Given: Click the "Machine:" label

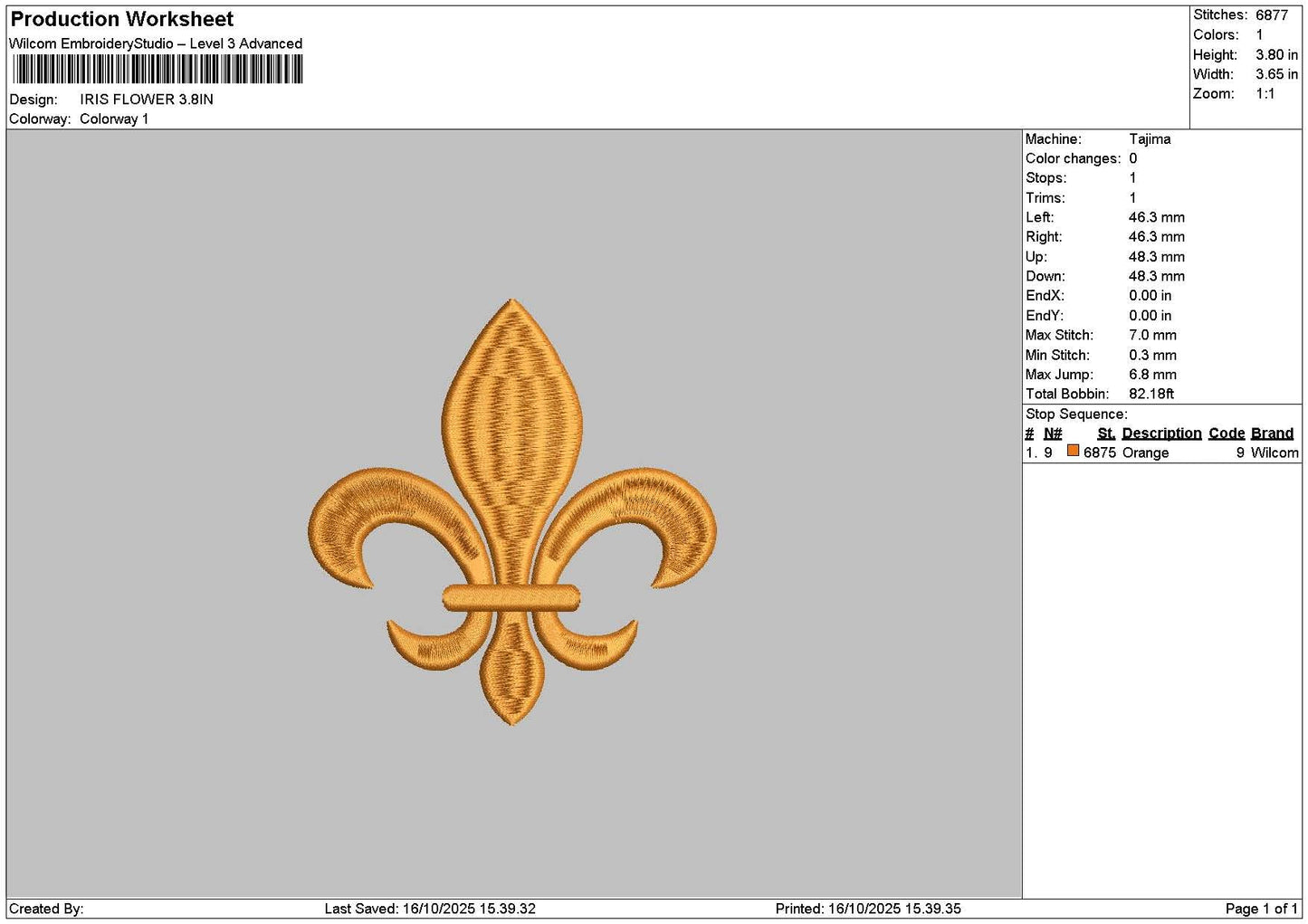Looking at the screenshot, I should coord(1054,139).
